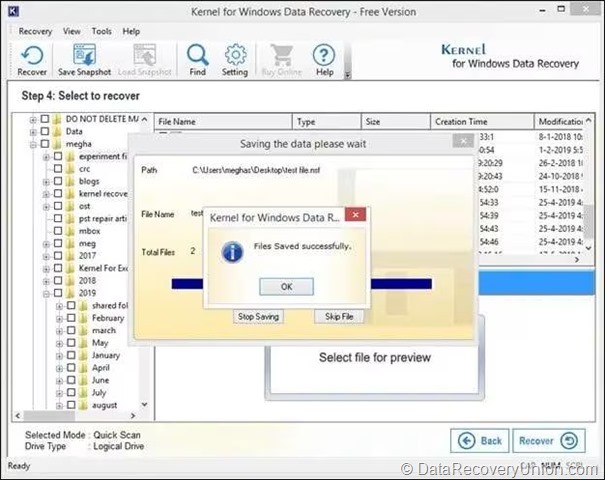The height and width of the screenshot is (480, 605).
Task: Click the info icon in success dialog
Action: pyautogui.click(x=232, y=252)
